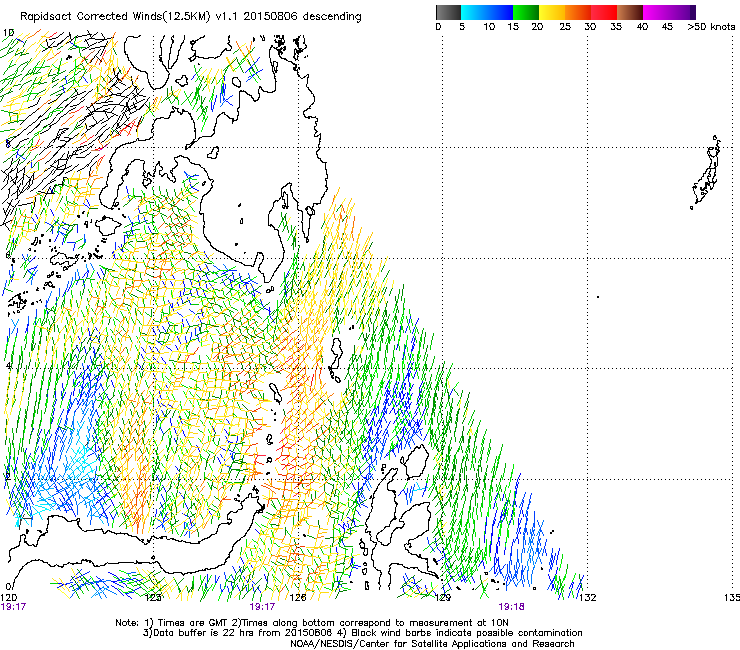Pick the brown 35–40 knot legend segment
This screenshot has width=740, height=650.
(x=630, y=12)
